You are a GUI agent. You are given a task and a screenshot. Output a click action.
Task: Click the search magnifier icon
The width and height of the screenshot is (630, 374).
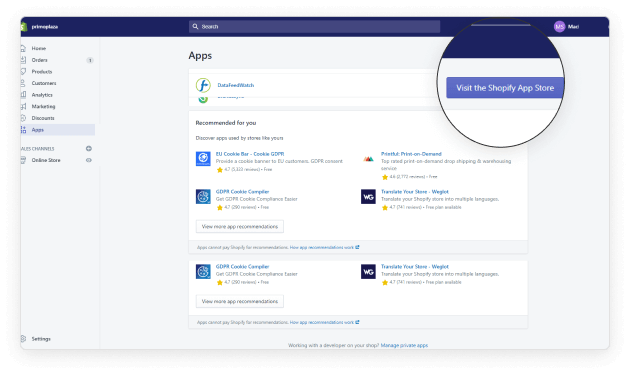[x=195, y=27]
